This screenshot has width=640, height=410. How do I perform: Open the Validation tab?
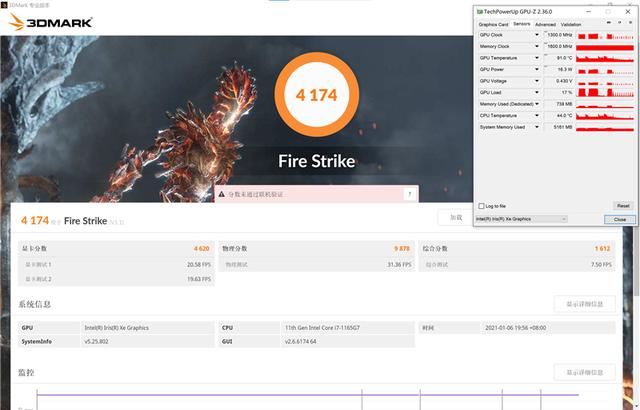coord(571,24)
